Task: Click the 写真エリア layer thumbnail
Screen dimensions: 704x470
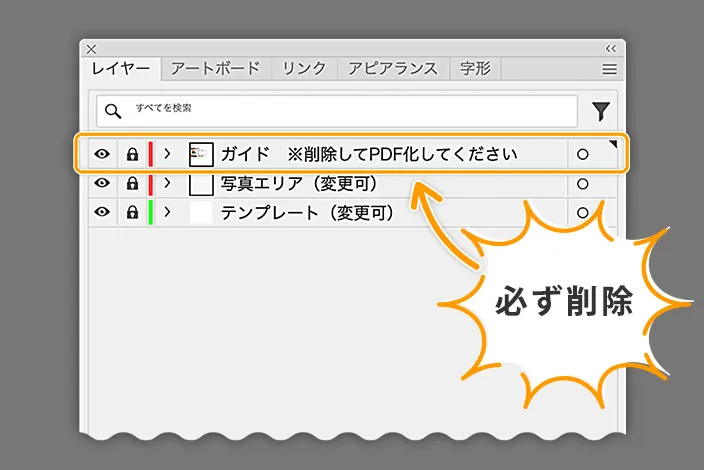Action: (201, 184)
